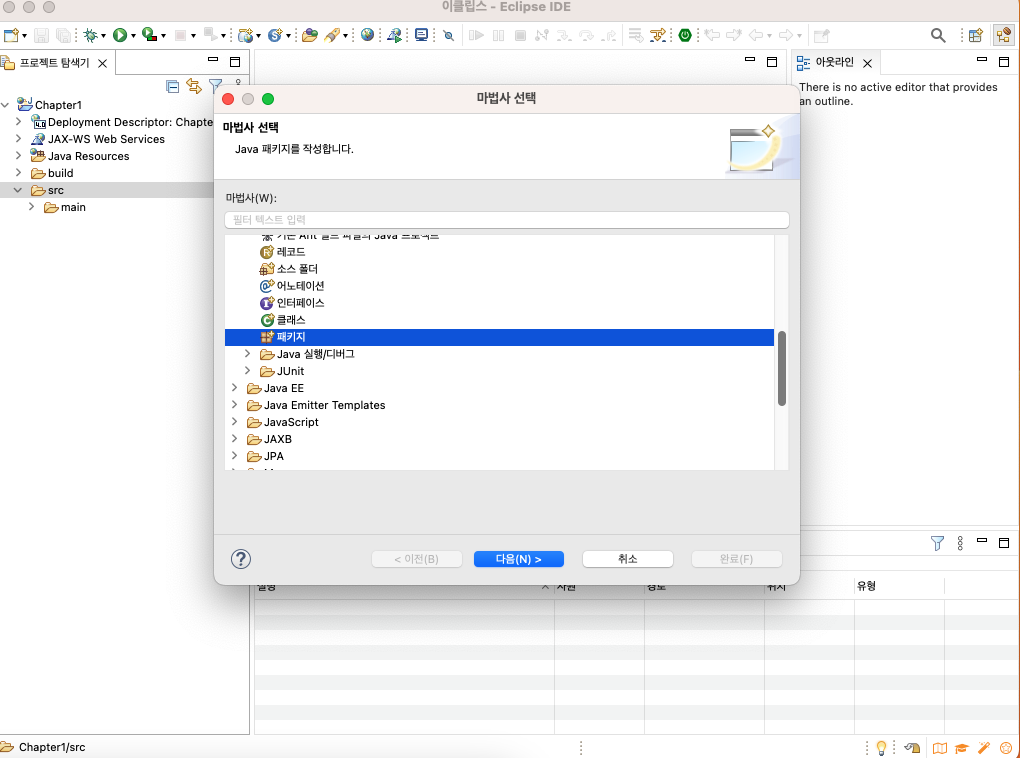Viewport: 1020px width, 758px height.
Task: Open the Debug dropdown arrow
Action: 103,36
